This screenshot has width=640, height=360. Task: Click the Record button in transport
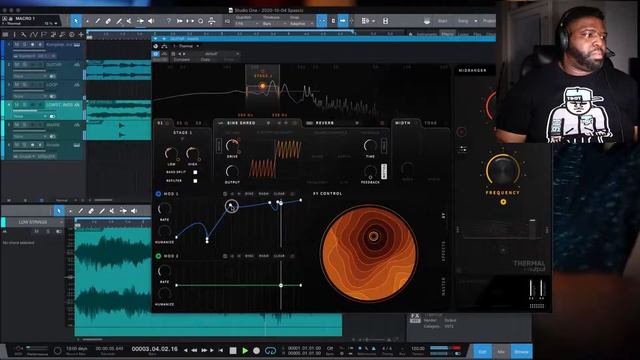point(256,350)
